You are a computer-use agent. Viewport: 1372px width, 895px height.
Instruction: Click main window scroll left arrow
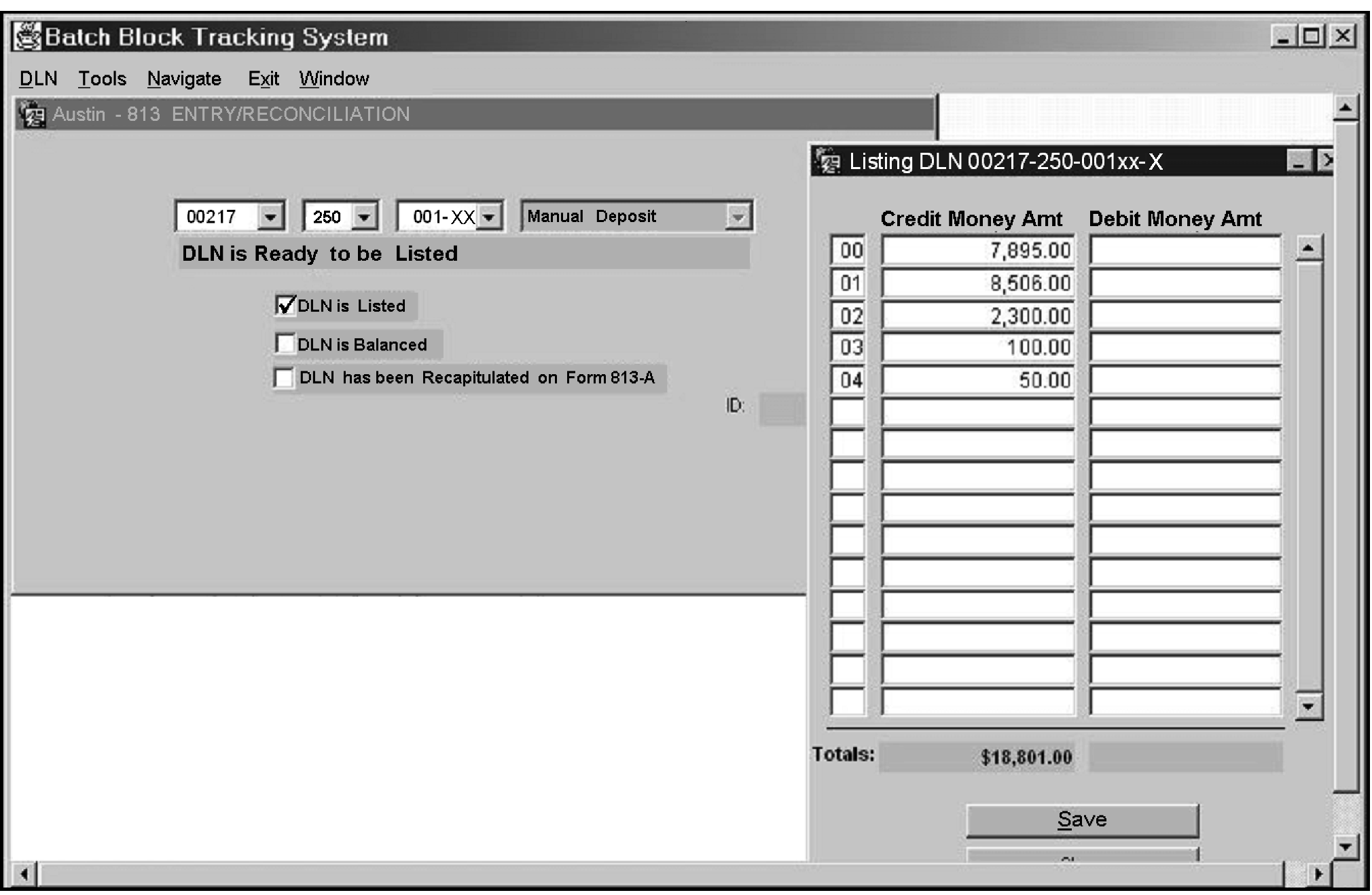pos(24,874)
